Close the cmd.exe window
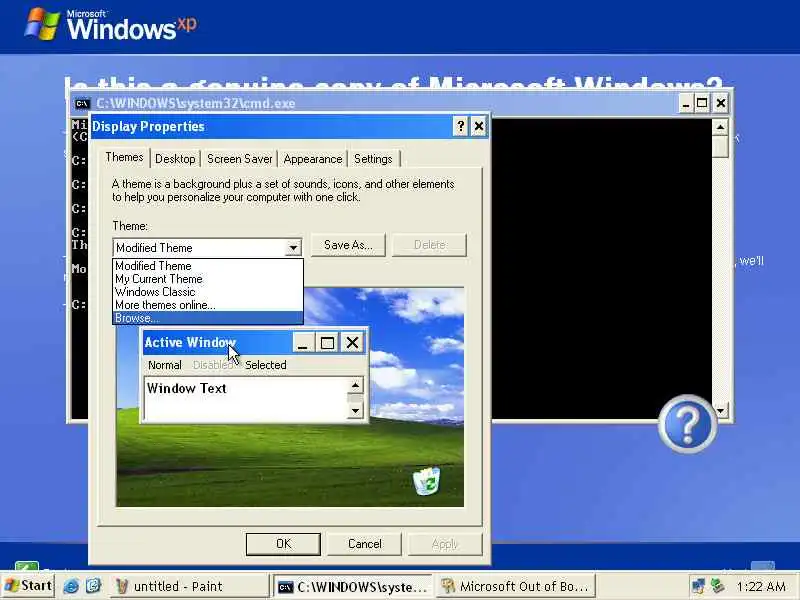Screen dimensions: 800x600 720,104
